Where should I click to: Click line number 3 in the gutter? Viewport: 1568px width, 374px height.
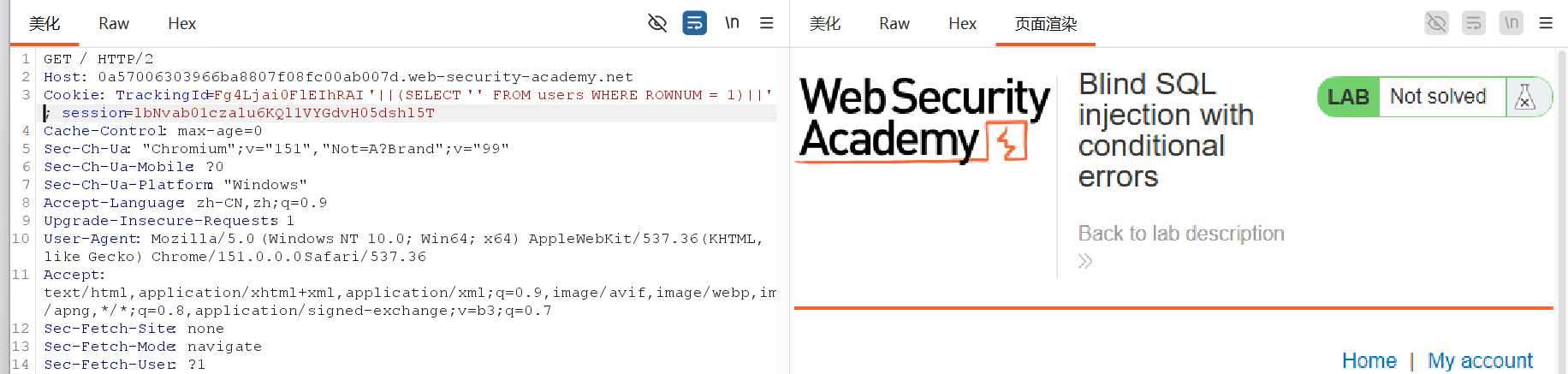27,95
